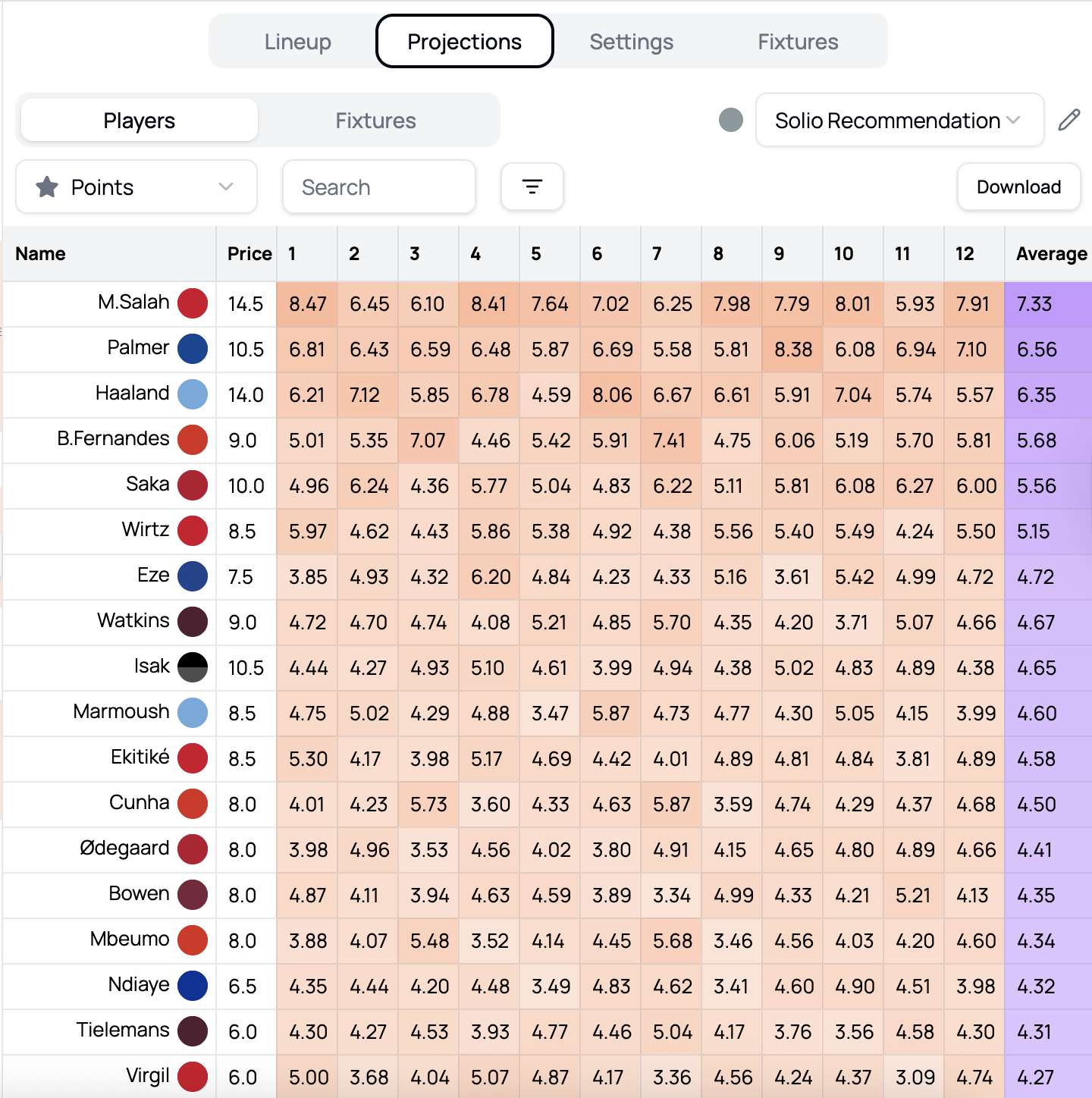The width and height of the screenshot is (1092, 1098).
Task: Click the Download button
Action: pyautogui.click(x=1018, y=187)
